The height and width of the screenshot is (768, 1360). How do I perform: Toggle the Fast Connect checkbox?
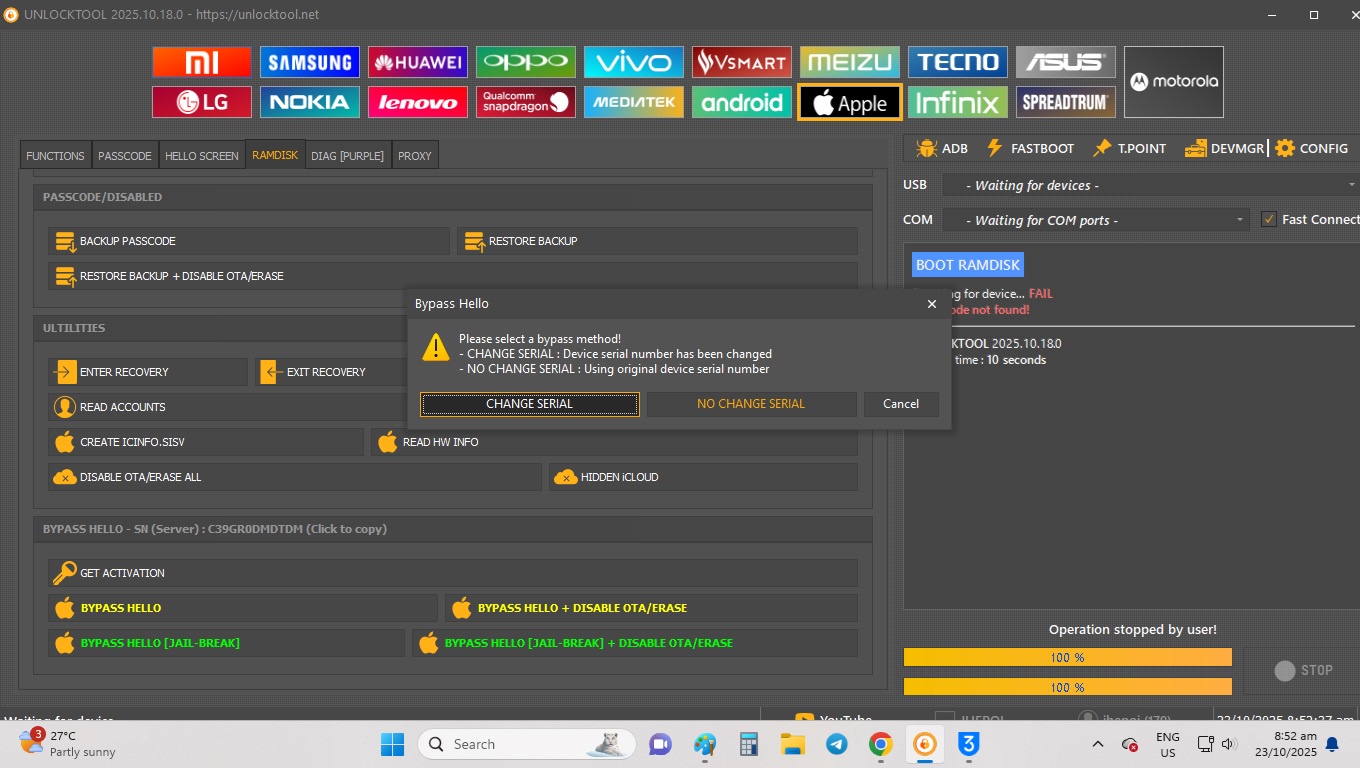(1269, 220)
